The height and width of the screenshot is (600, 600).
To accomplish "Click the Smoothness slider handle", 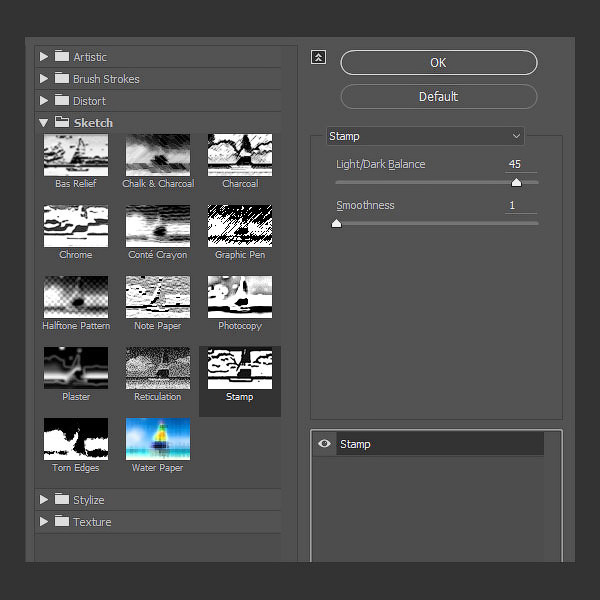I will tap(336, 223).
